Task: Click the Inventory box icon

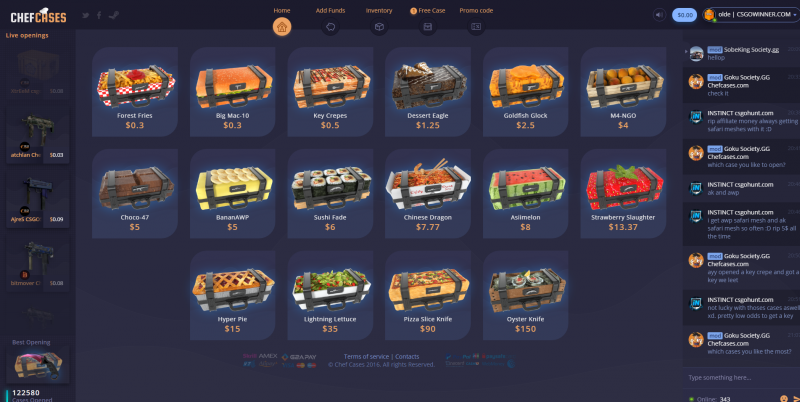Action: 379,27
